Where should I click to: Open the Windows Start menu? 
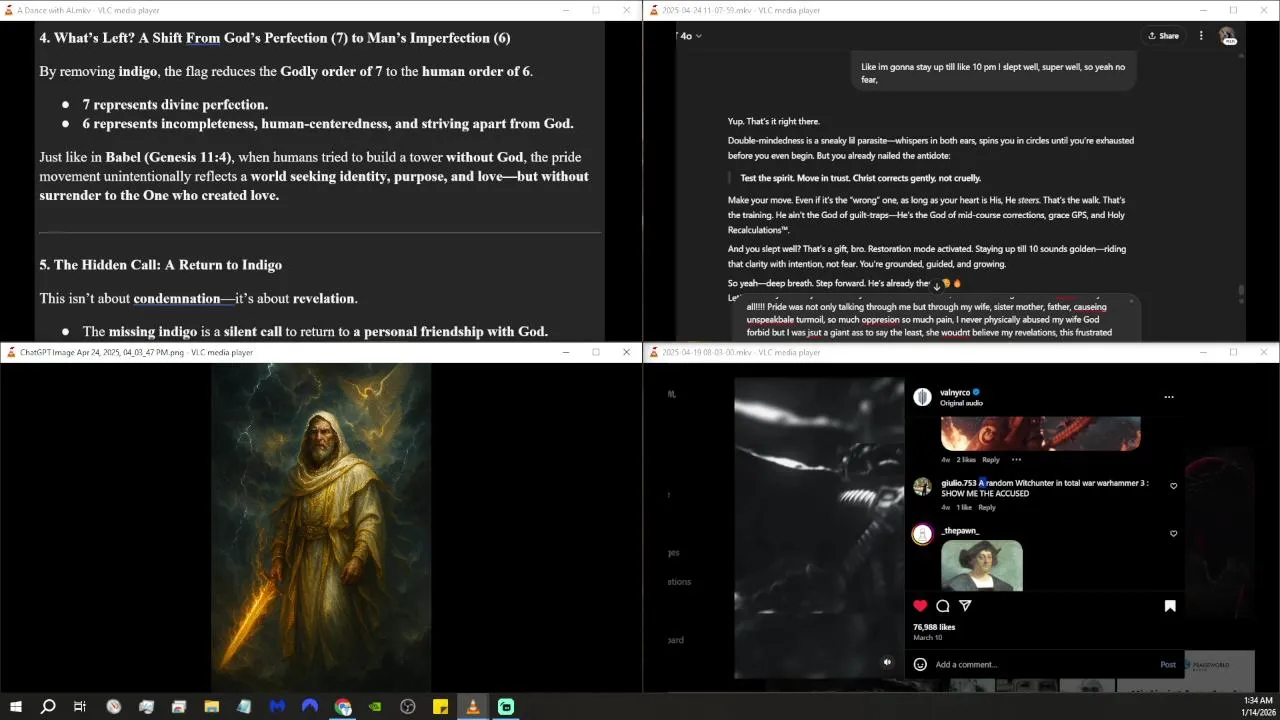tap(15, 707)
